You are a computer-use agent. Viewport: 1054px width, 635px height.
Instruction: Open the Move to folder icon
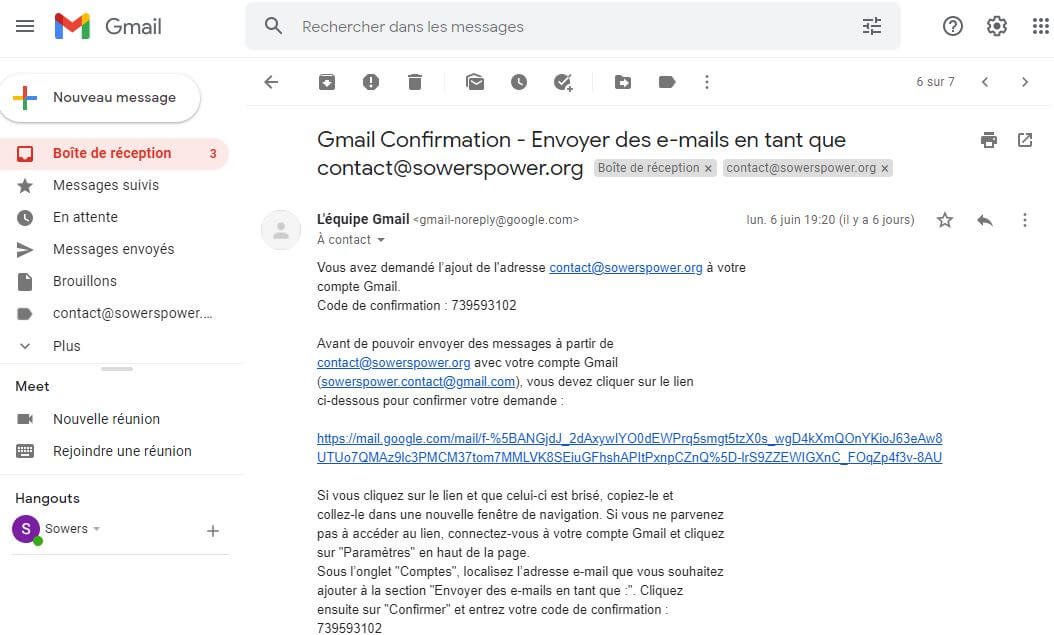tap(623, 82)
